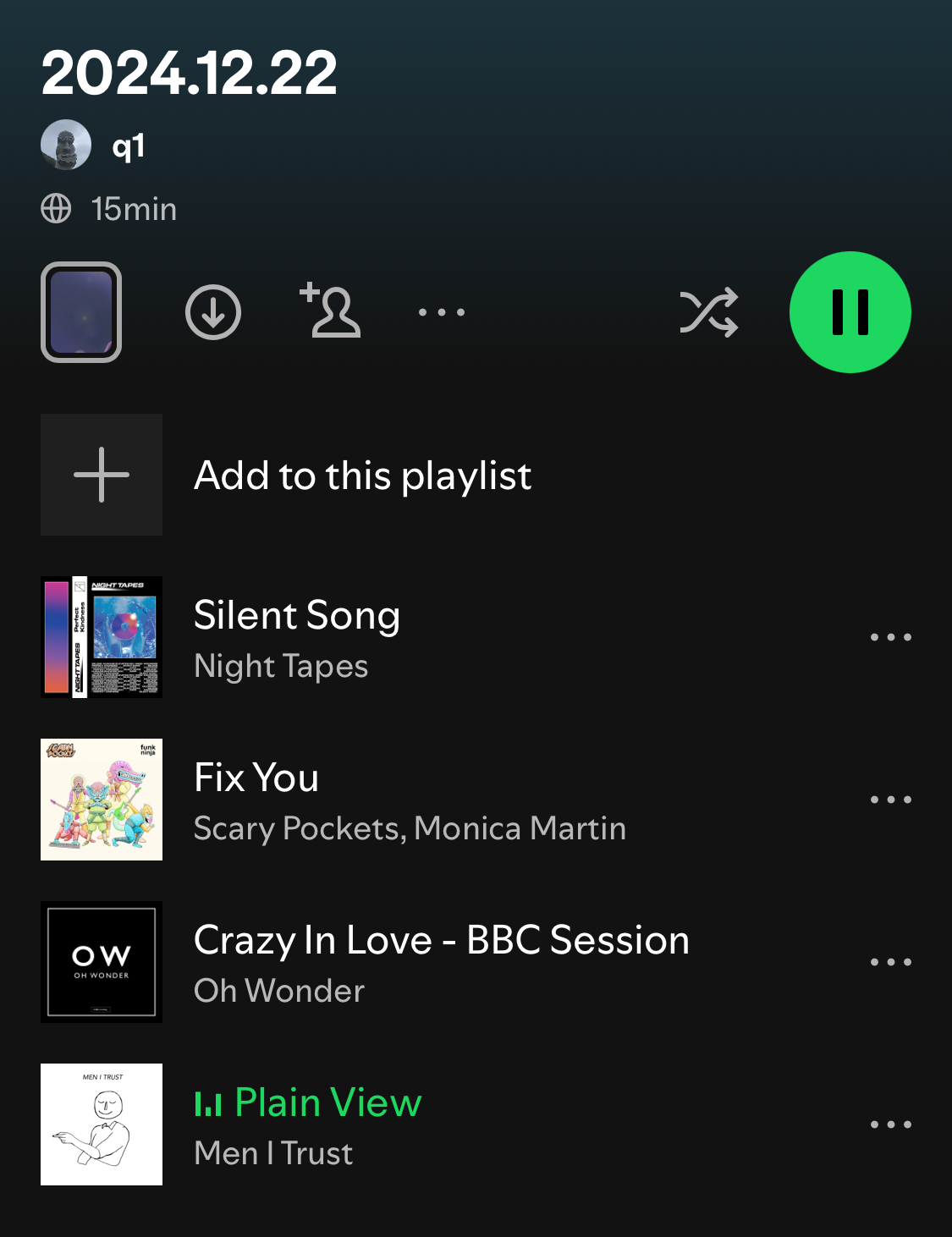Toggle shuffle mode
This screenshot has height=1237, width=952.
point(709,313)
